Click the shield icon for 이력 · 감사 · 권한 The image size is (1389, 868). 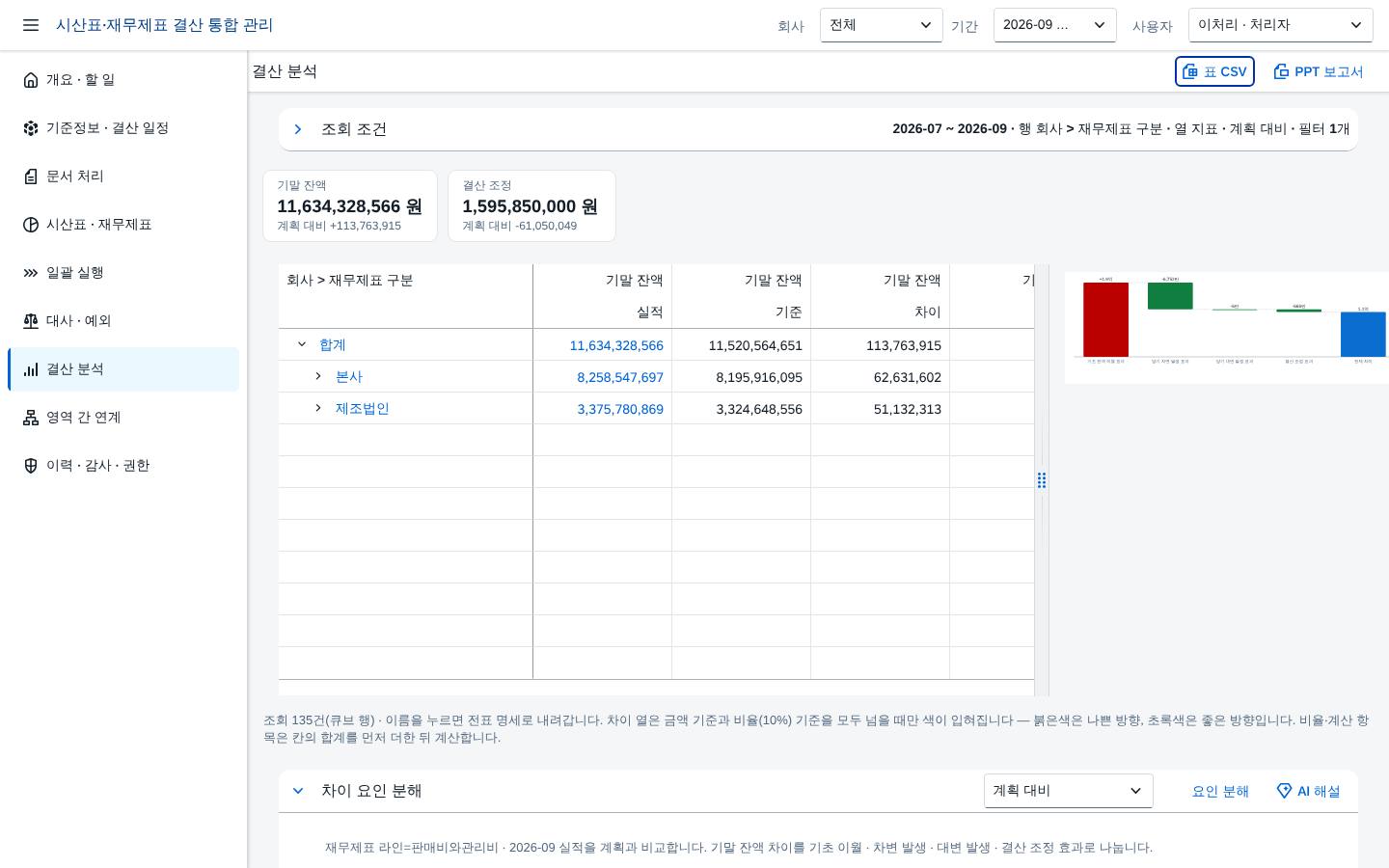[31, 466]
